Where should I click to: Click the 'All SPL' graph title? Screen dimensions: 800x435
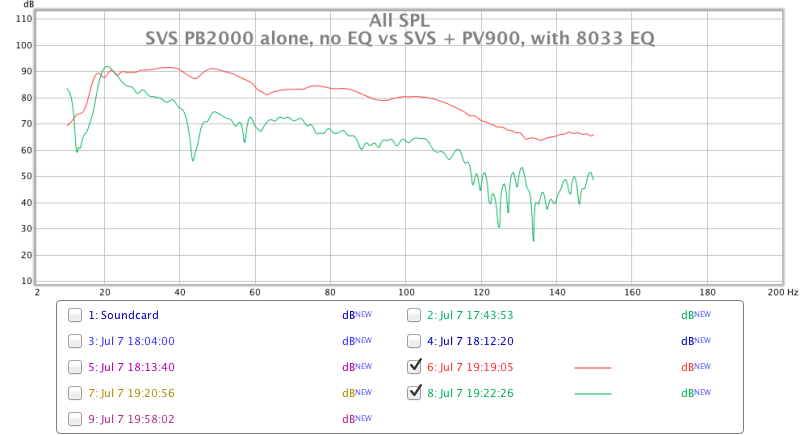[x=399, y=20]
